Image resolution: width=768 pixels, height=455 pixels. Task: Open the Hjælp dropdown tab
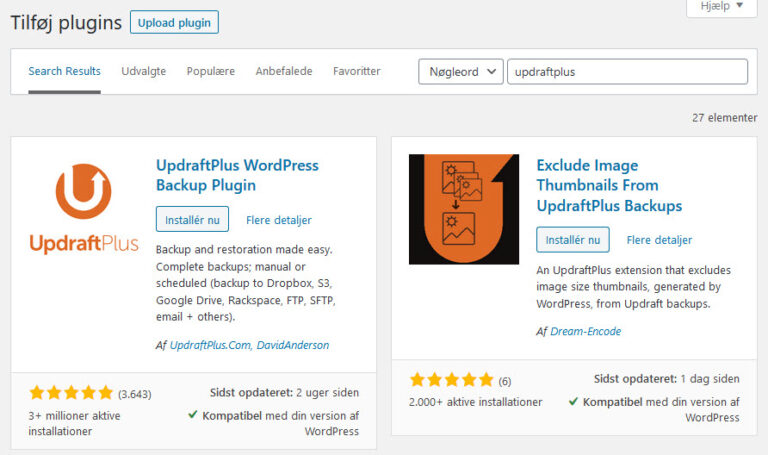click(721, 7)
